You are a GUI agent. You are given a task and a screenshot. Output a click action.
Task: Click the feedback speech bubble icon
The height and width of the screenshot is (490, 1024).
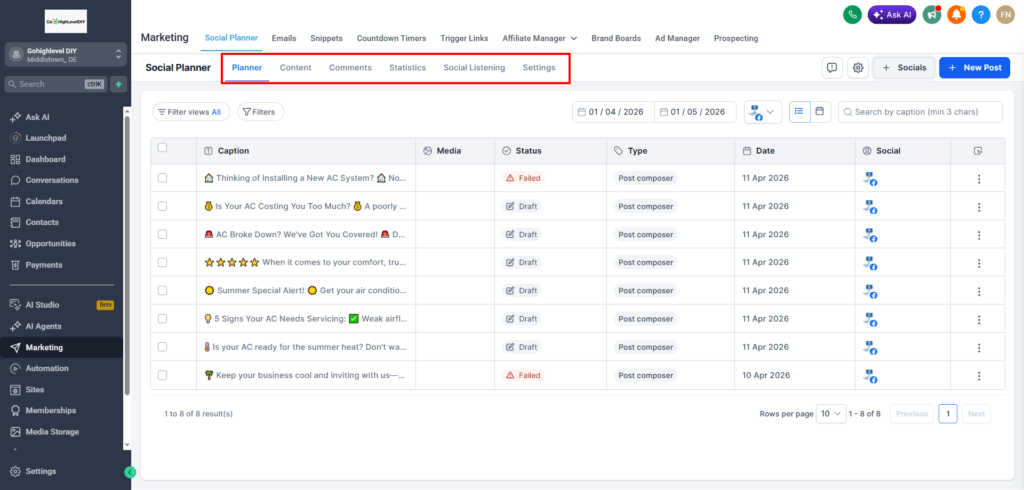click(832, 67)
